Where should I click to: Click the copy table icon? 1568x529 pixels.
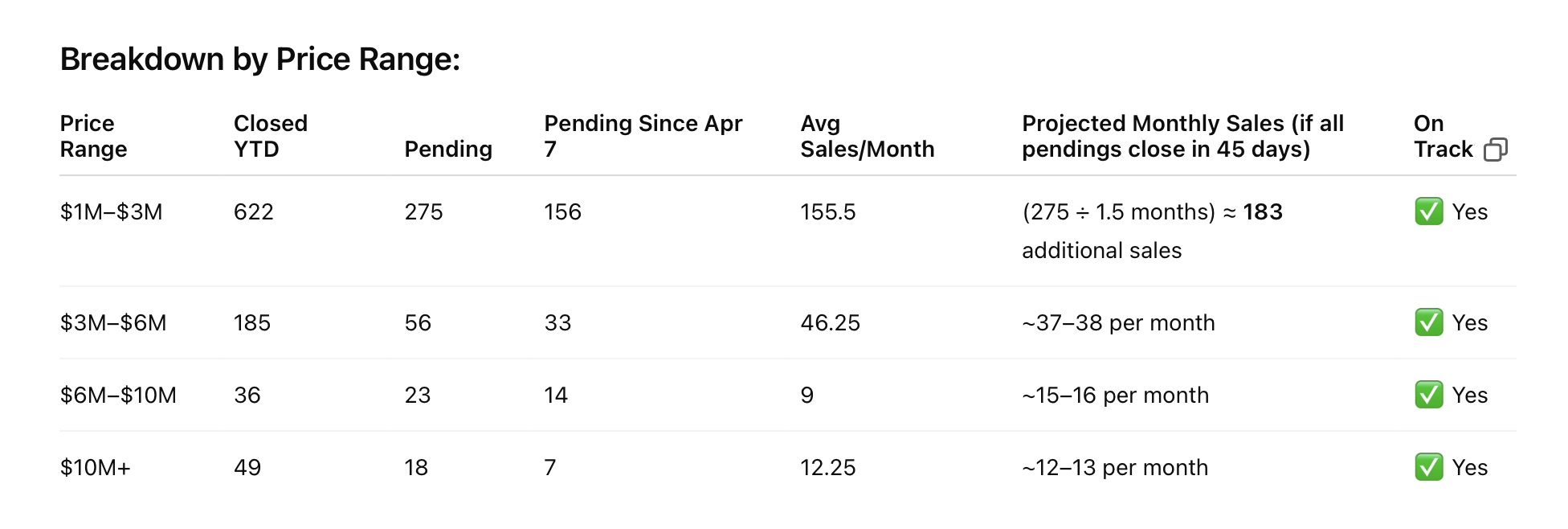[x=1495, y=150]
